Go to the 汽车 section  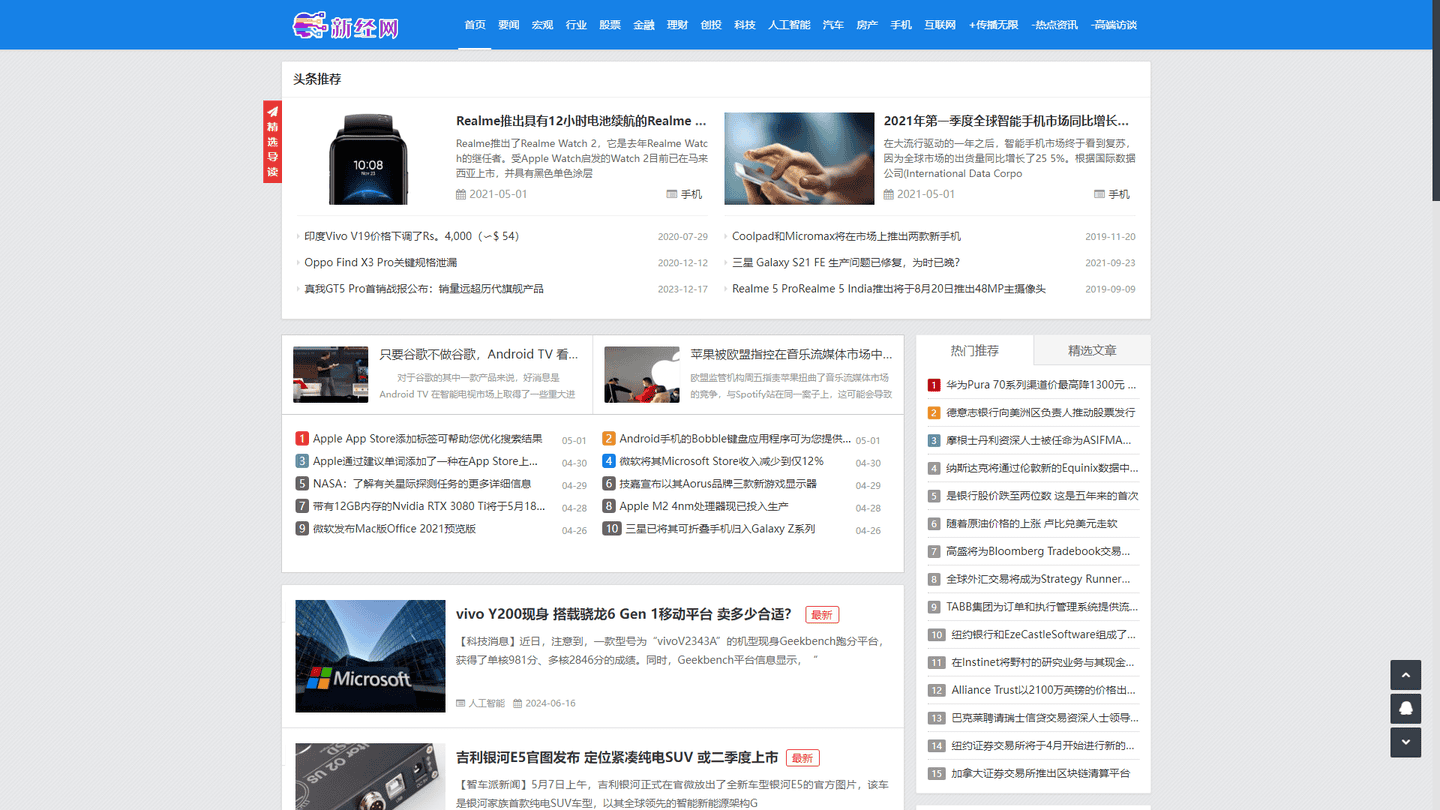(833, 25)
